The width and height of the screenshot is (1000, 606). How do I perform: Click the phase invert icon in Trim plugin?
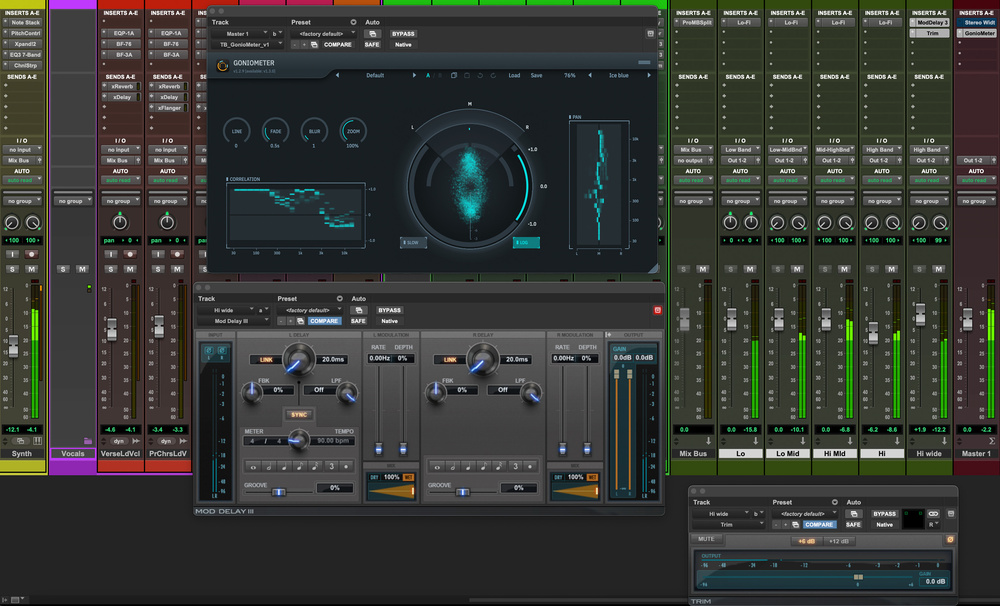tap(949, 540)
